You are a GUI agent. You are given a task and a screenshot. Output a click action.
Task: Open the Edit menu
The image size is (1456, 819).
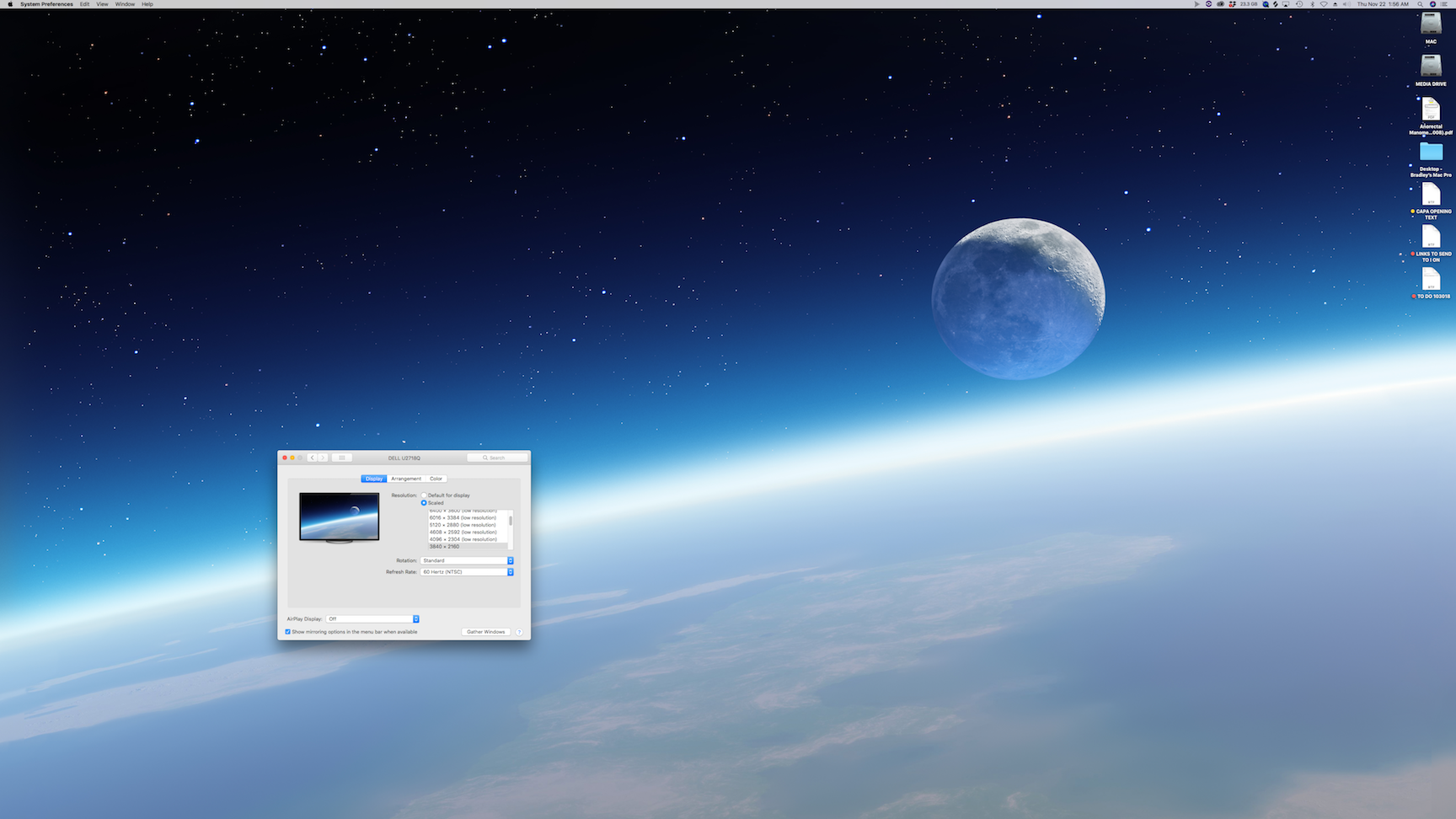(x=84, y=4)
